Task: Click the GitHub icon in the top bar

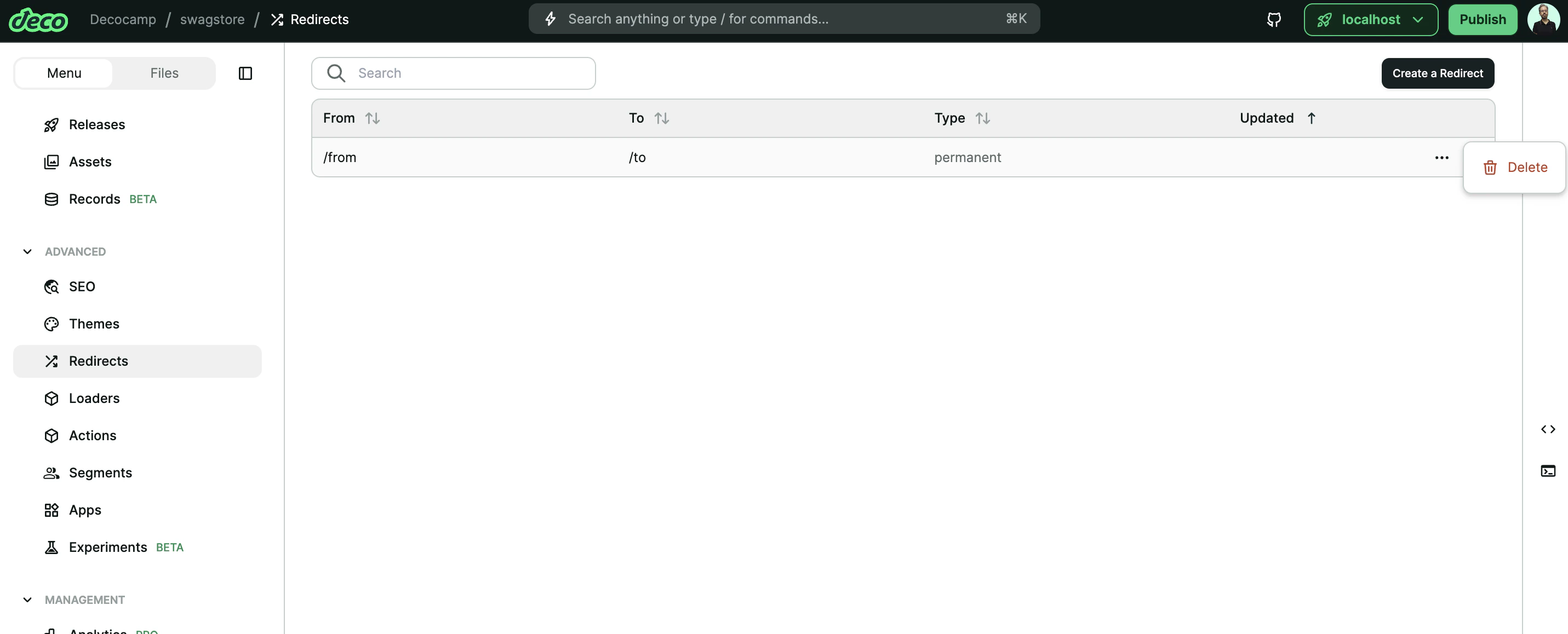Action: [x=1273, y=19]
